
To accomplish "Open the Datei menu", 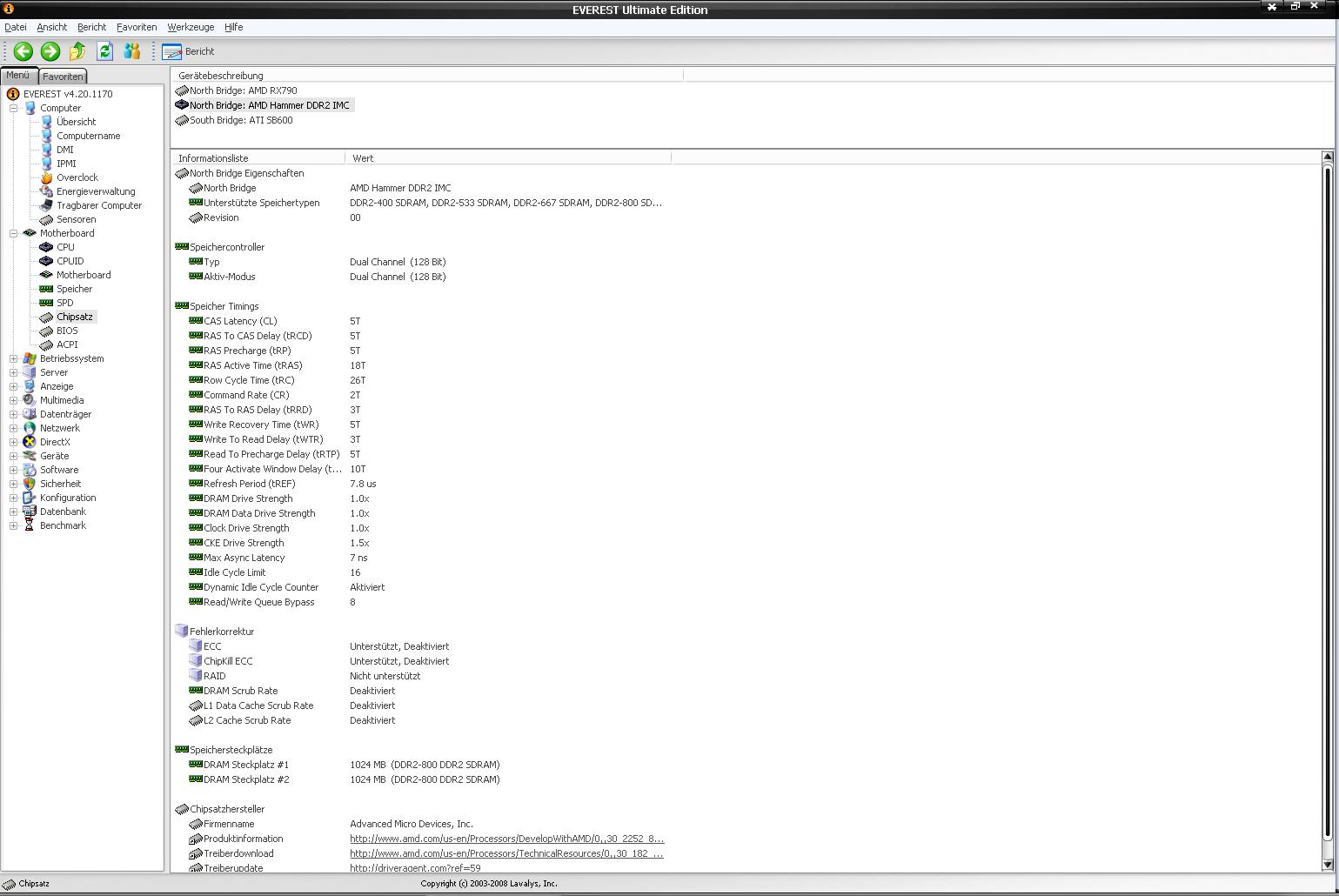I will click(16, 27).
